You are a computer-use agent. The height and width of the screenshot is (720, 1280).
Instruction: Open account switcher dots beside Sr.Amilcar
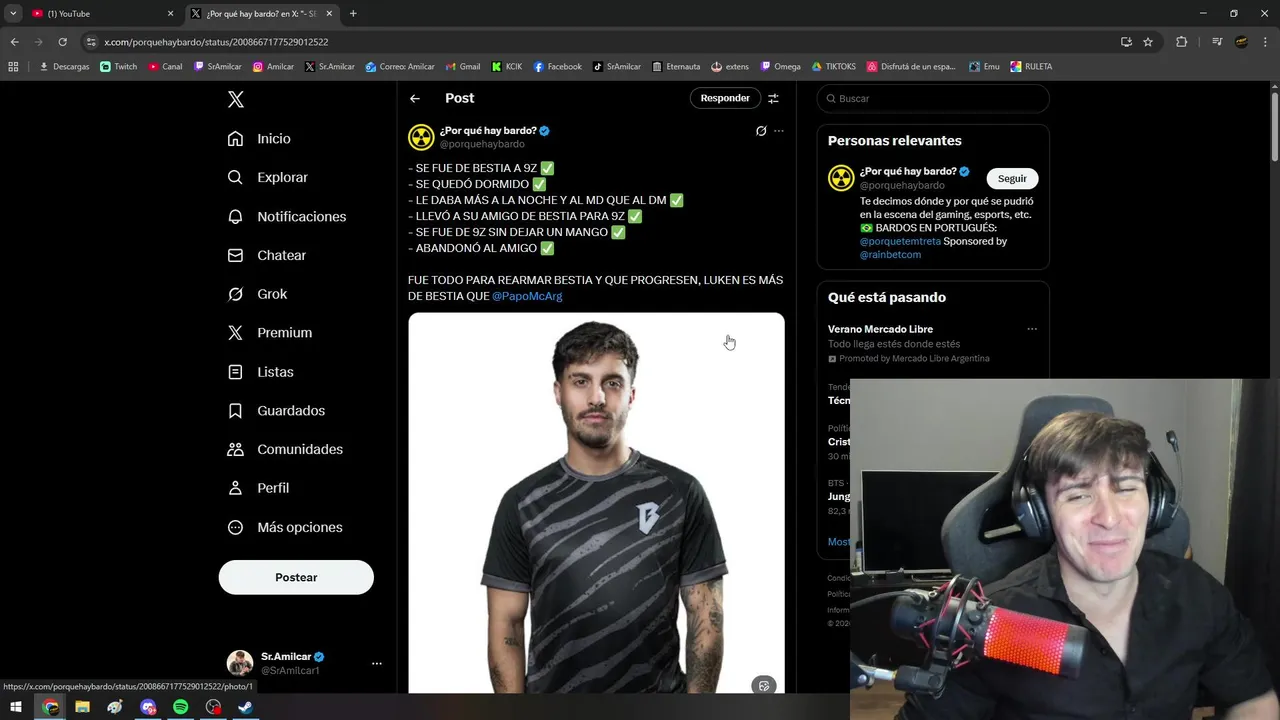tap(377, 663)
